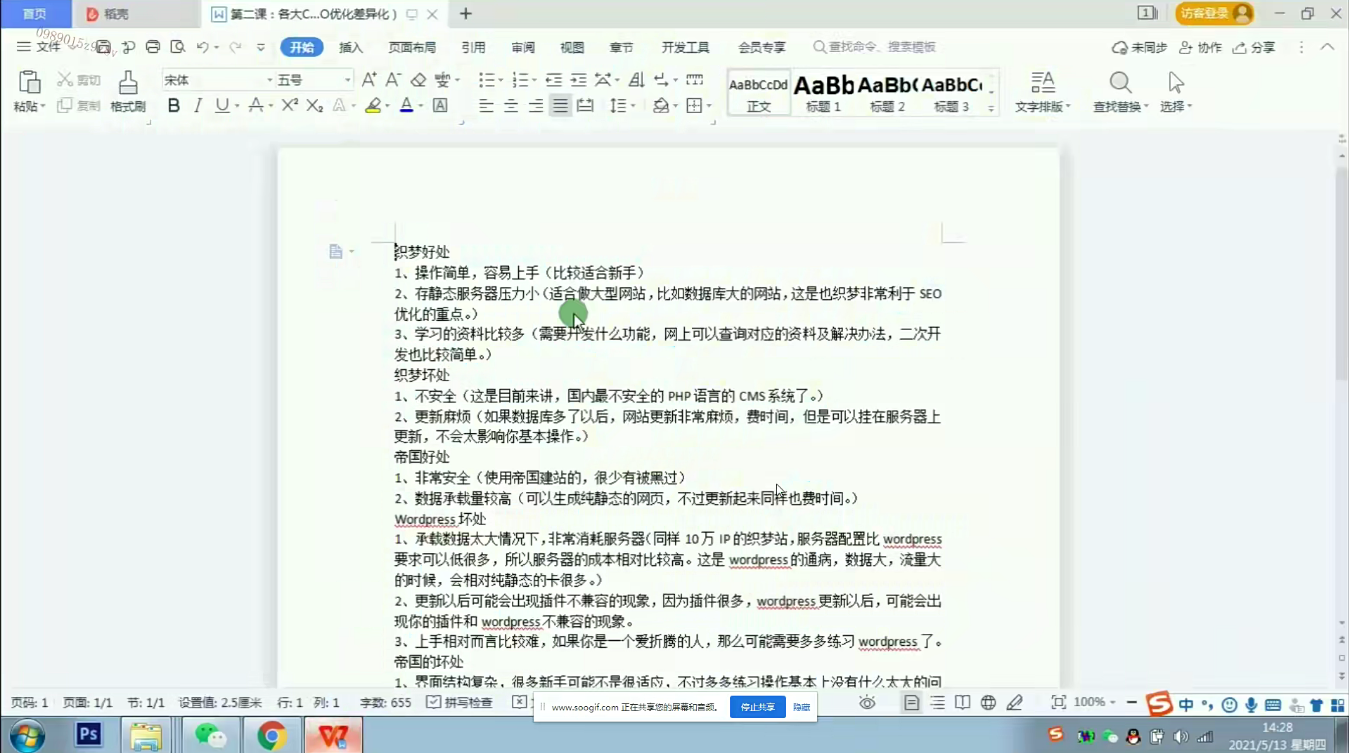This screenshot has height=753, width=1349.
Task: Open the quick access toolbar customize dropdown
Action: click(261, 47)
